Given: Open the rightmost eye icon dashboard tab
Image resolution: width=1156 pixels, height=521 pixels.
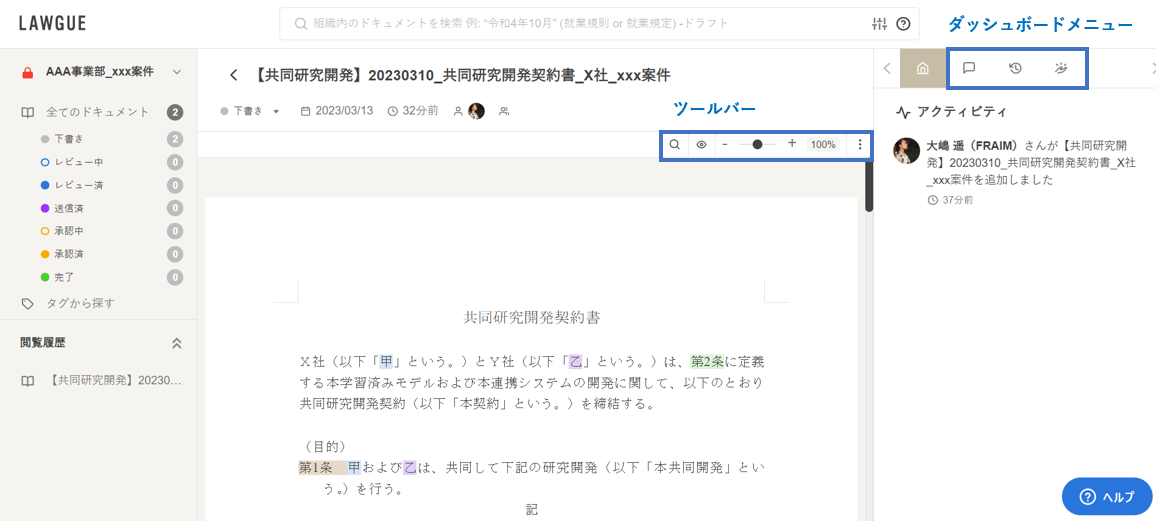Looking at the screenshot, I should click(x=1061, y=69).
